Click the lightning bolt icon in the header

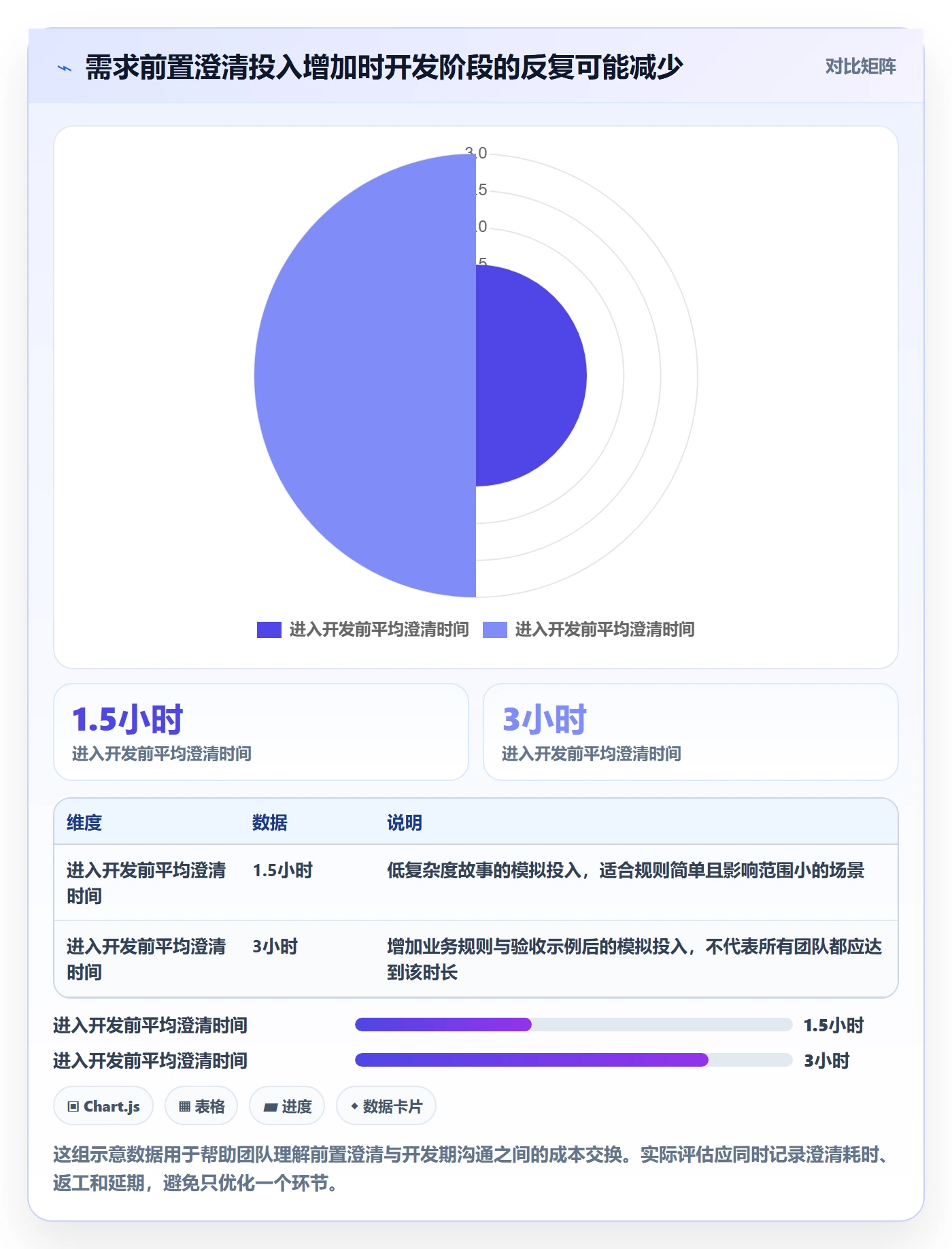tap(65, 68)
